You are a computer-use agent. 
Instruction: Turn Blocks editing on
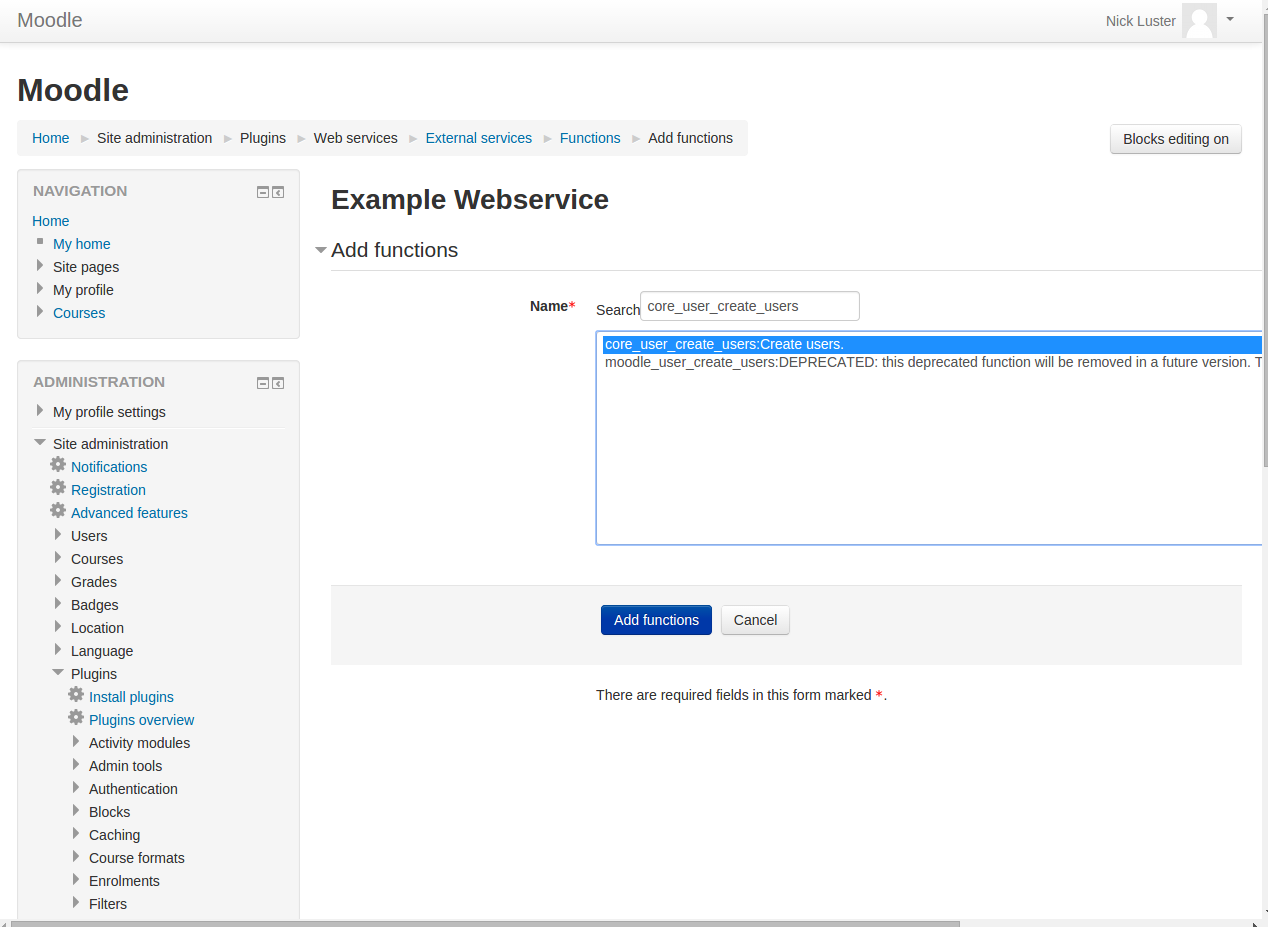(1175, 139)
